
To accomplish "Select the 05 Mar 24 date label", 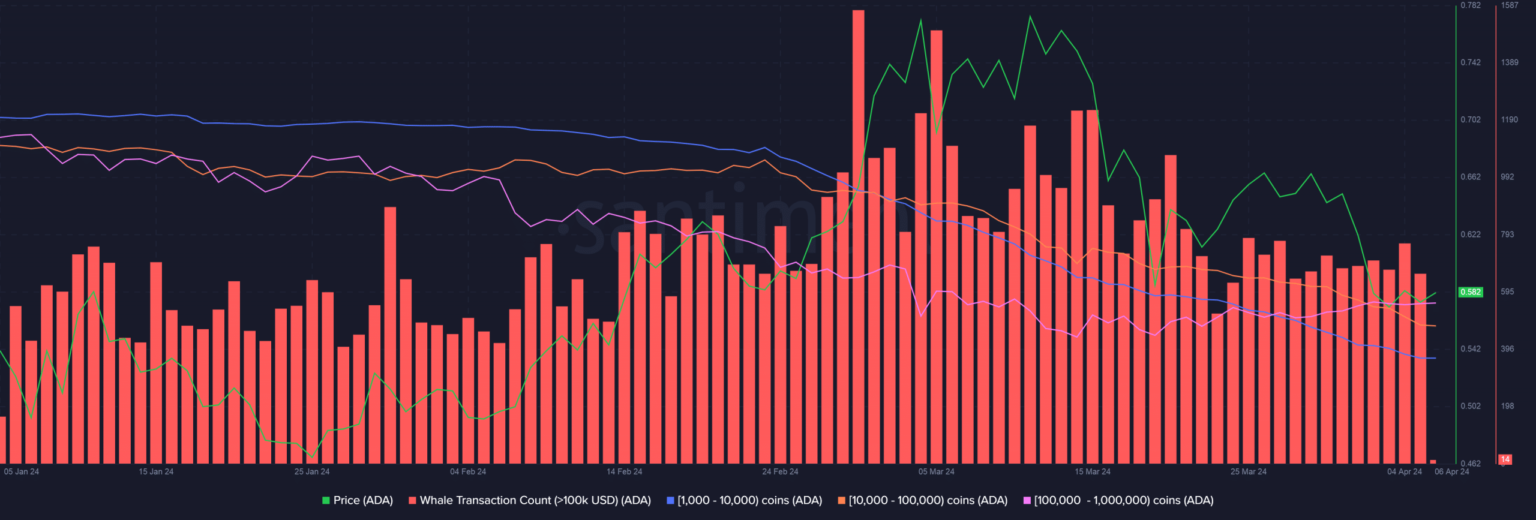I will [936, 470].
